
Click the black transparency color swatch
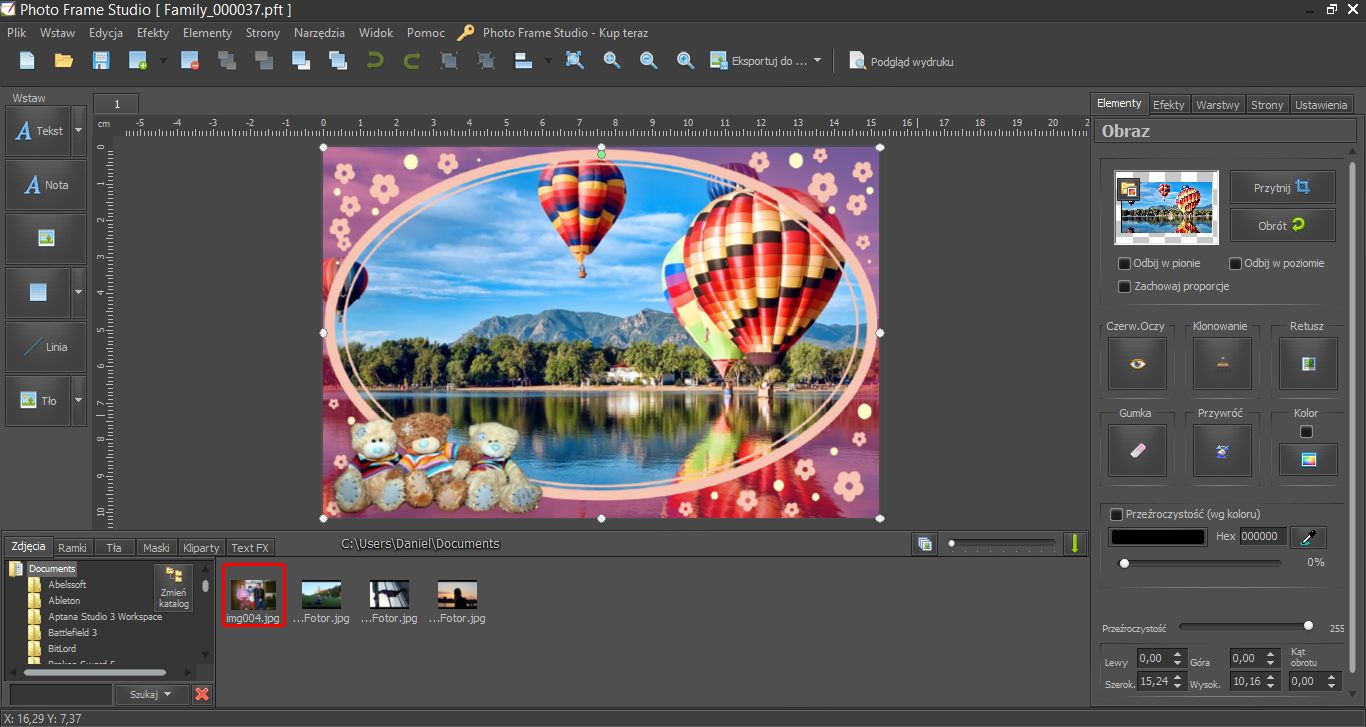pos(1157,537)
